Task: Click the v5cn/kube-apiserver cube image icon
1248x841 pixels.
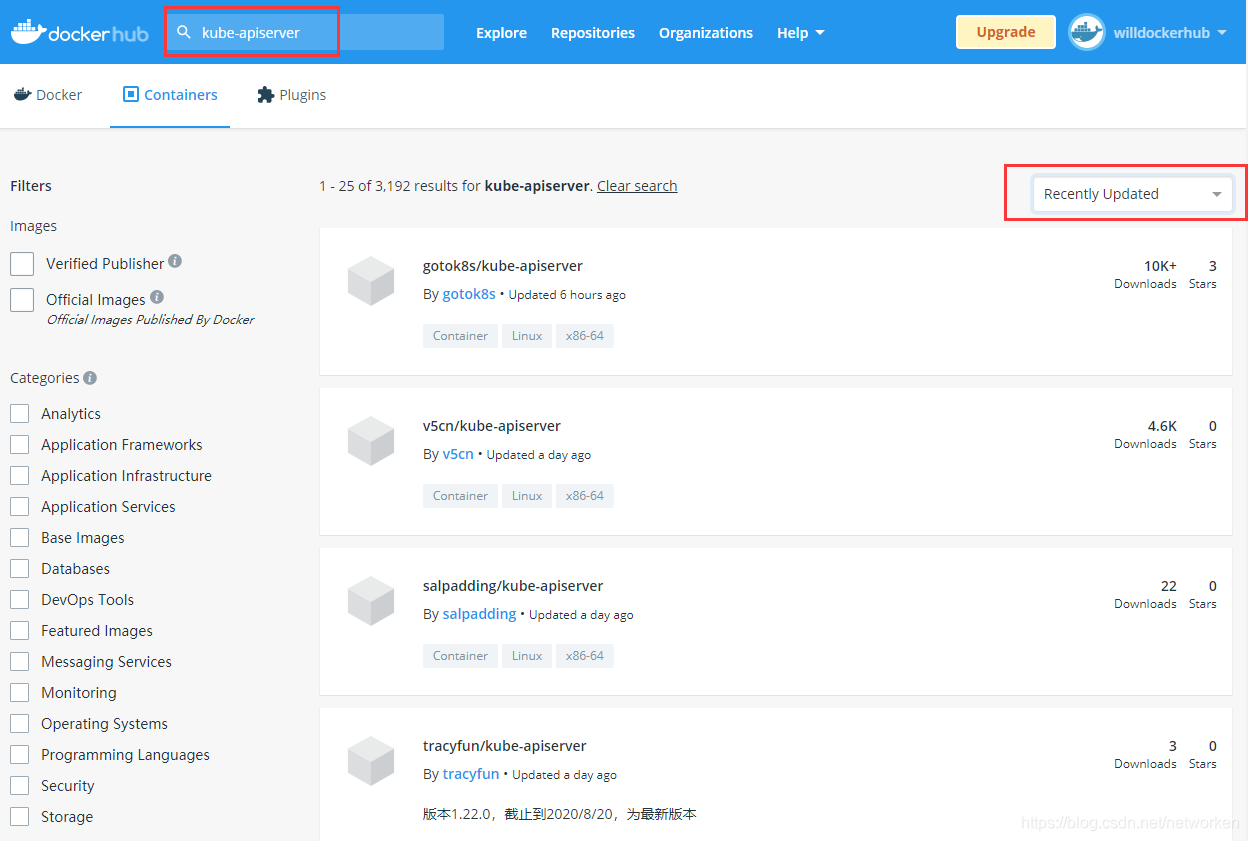Action: tap(371, 441)
